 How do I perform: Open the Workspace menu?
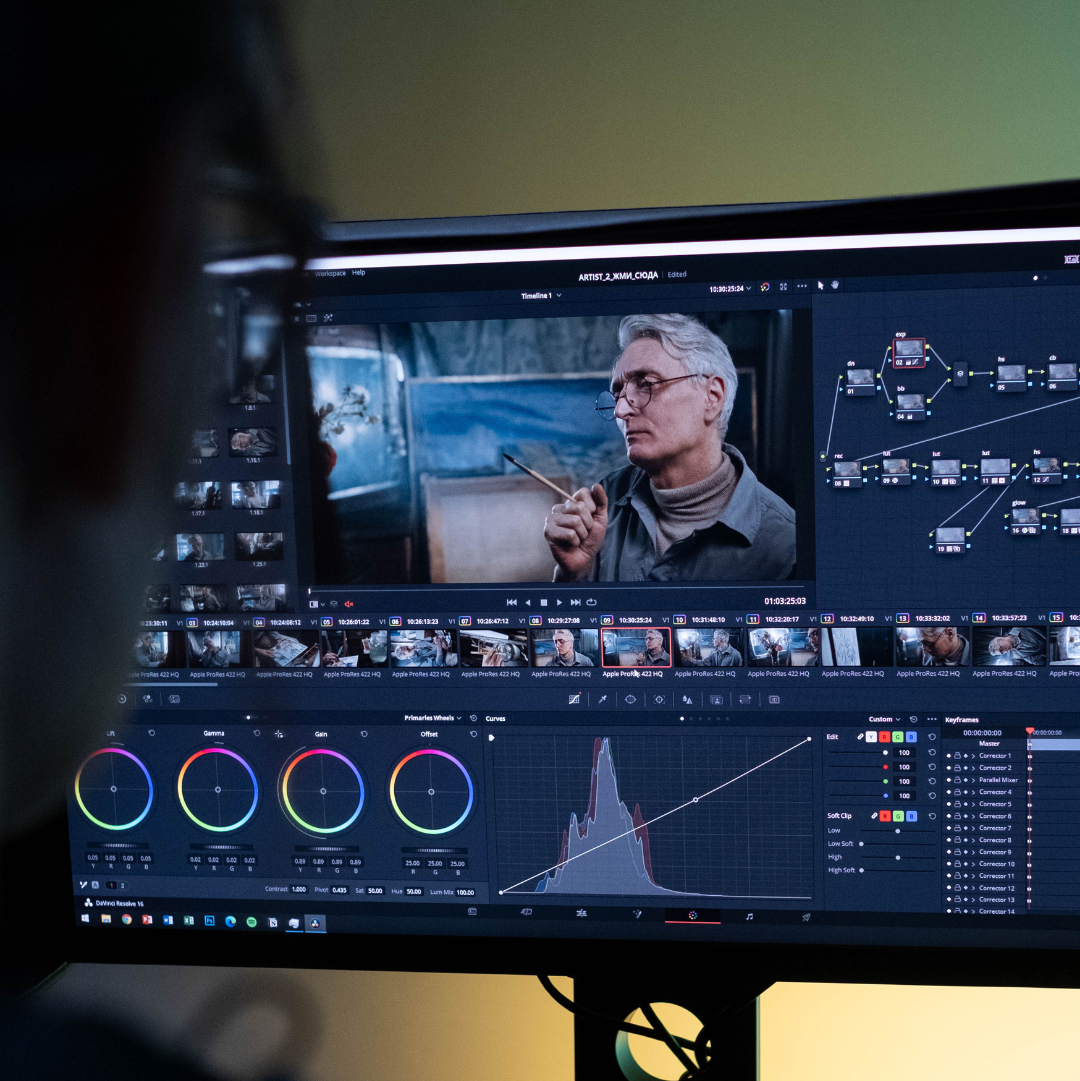330,273
